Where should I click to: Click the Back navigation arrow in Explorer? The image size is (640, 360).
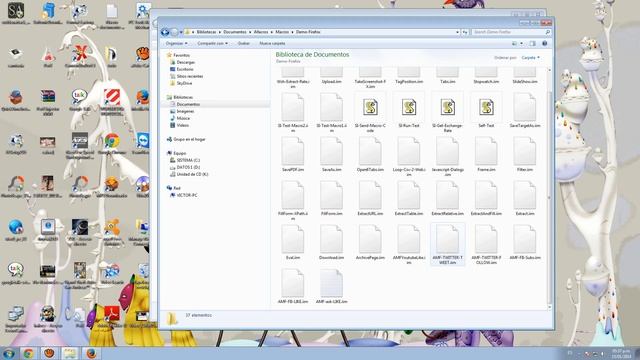tap(165, 32)
